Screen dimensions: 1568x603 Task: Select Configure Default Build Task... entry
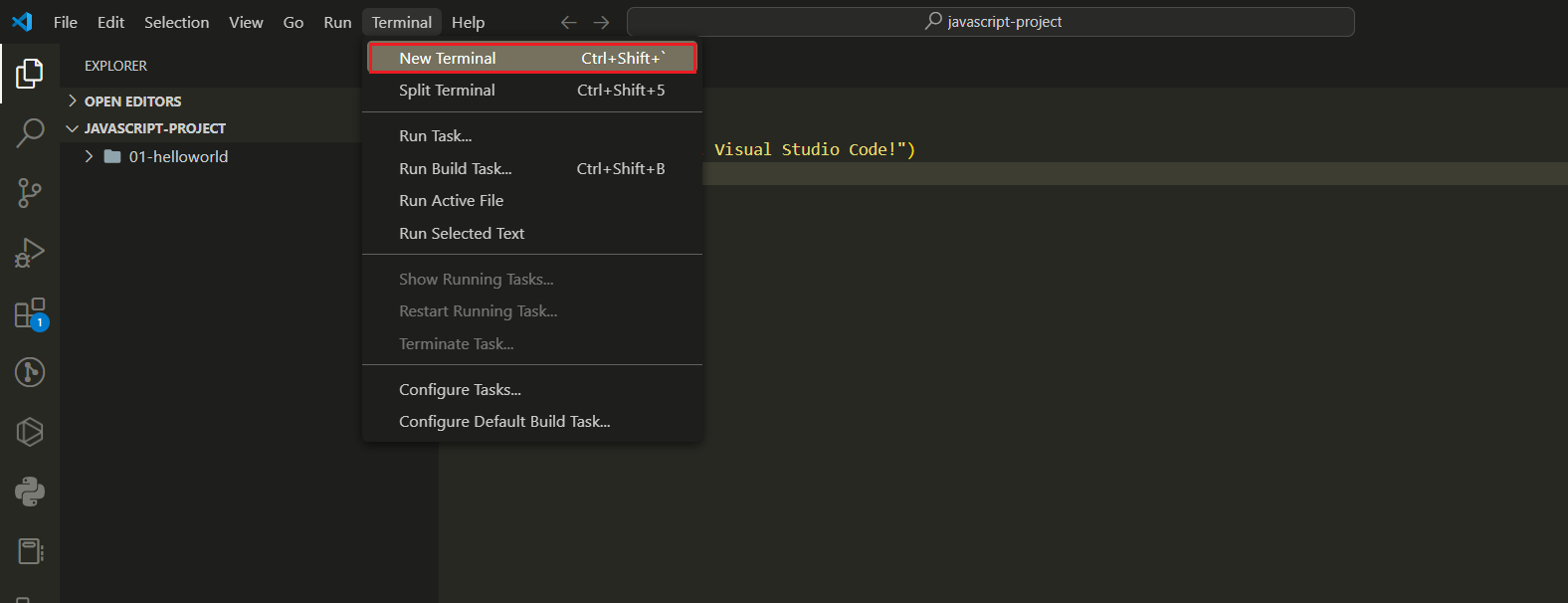532,421
